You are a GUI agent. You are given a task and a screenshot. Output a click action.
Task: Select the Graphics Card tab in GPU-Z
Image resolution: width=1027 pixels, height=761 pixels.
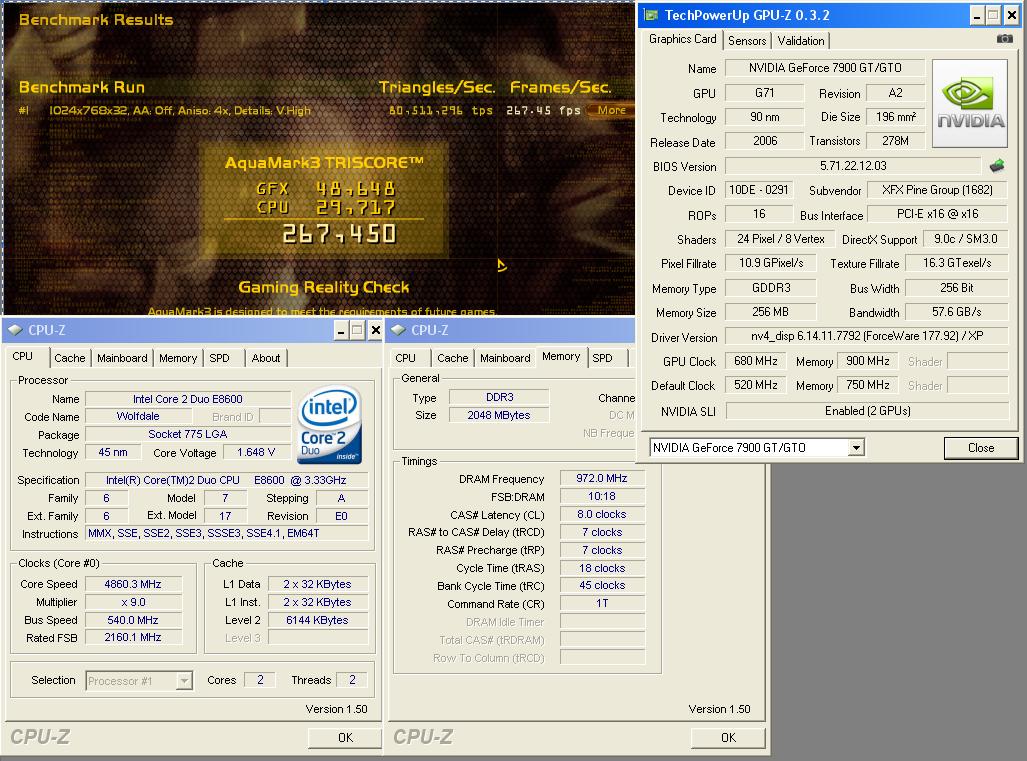click(682, 39)
